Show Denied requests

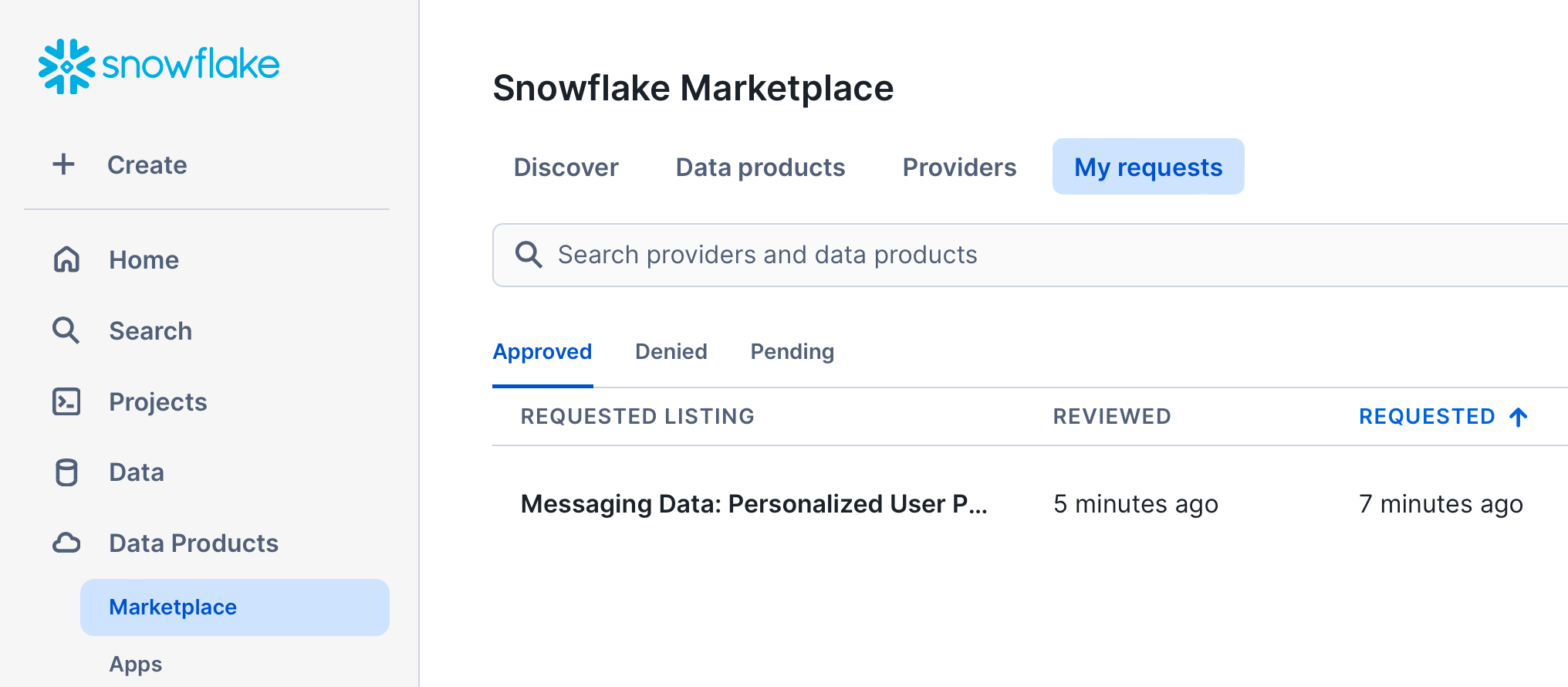[671, 351]
